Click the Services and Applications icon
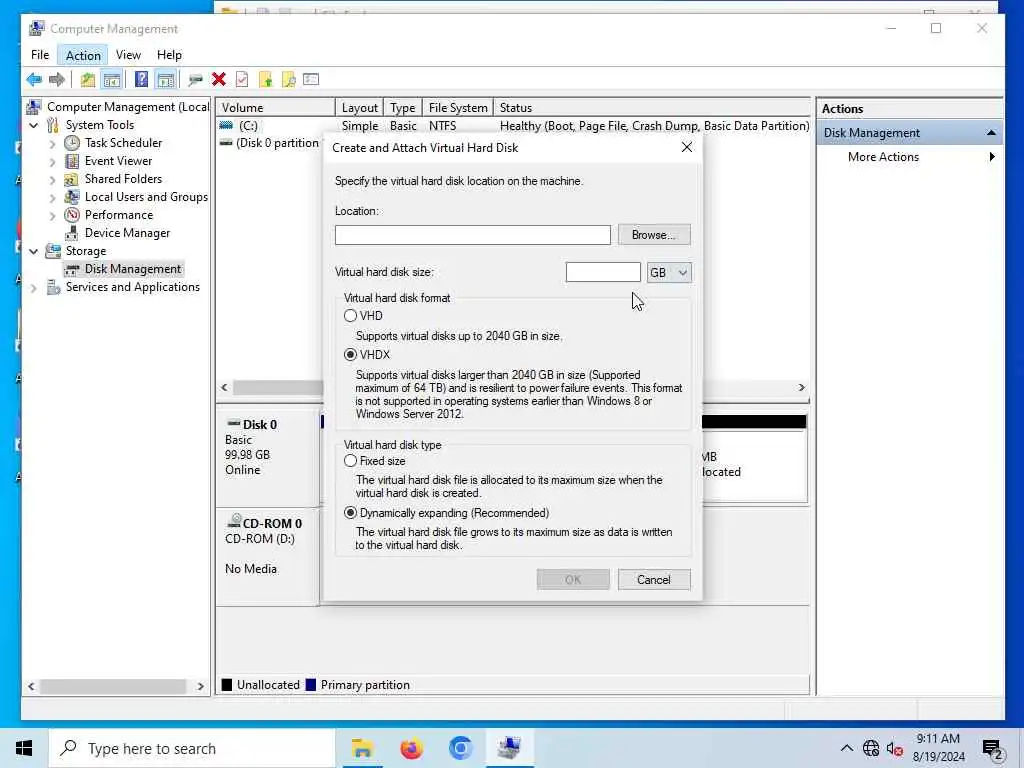The height and width of the screenshot is (768, 1024). point(54,287)
